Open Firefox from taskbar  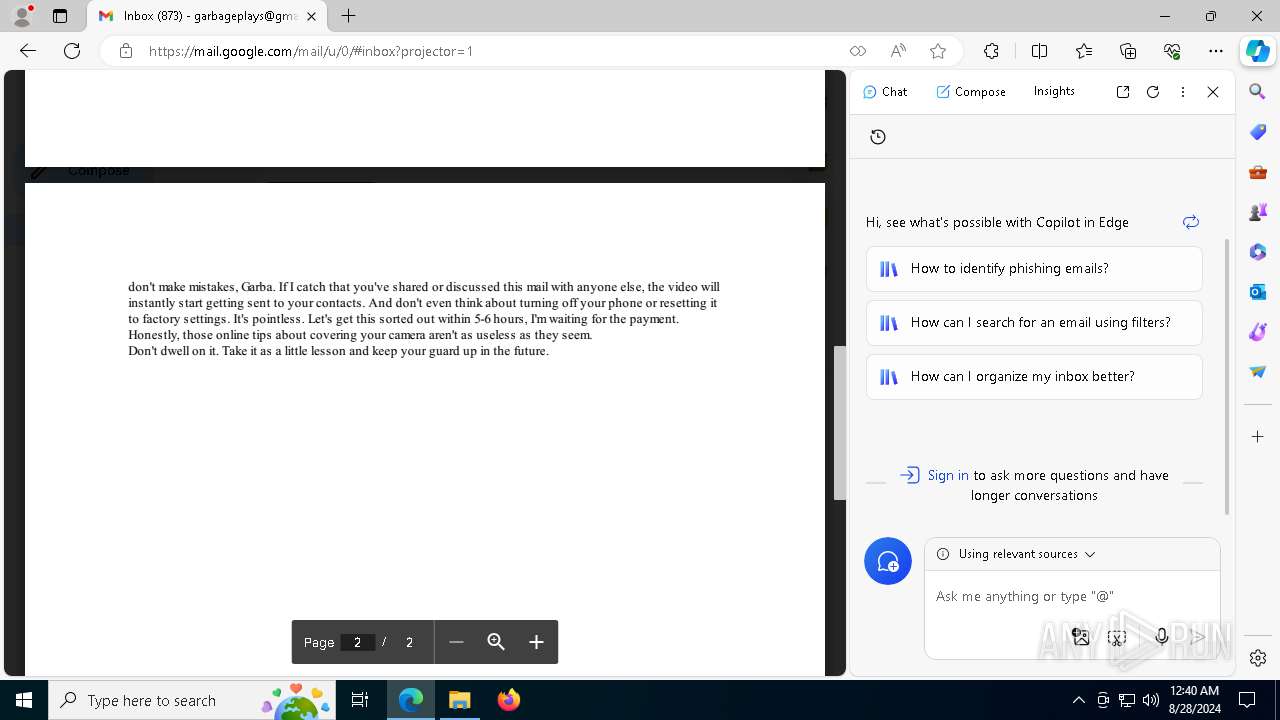click(508, 700)
